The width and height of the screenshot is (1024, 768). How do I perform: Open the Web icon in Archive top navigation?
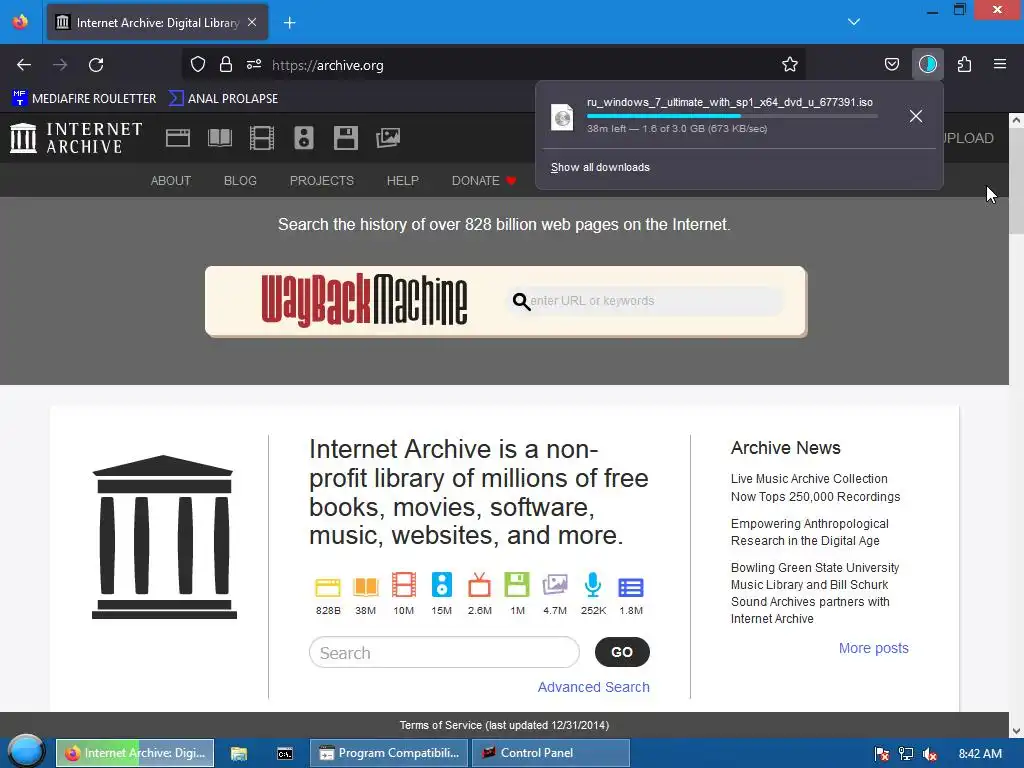click(178, 138)
